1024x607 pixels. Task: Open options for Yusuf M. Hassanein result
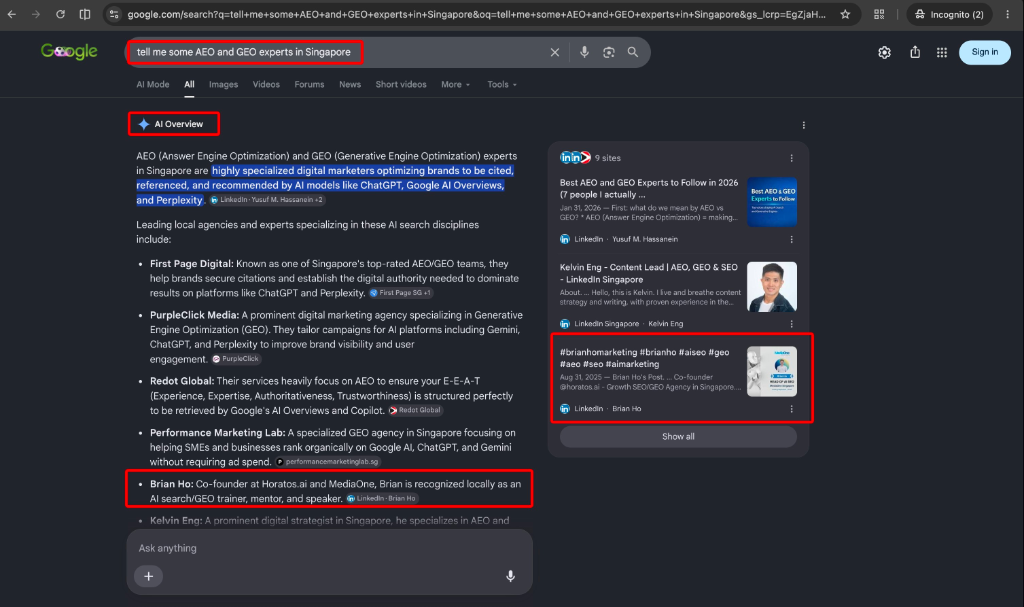(792, 239)
